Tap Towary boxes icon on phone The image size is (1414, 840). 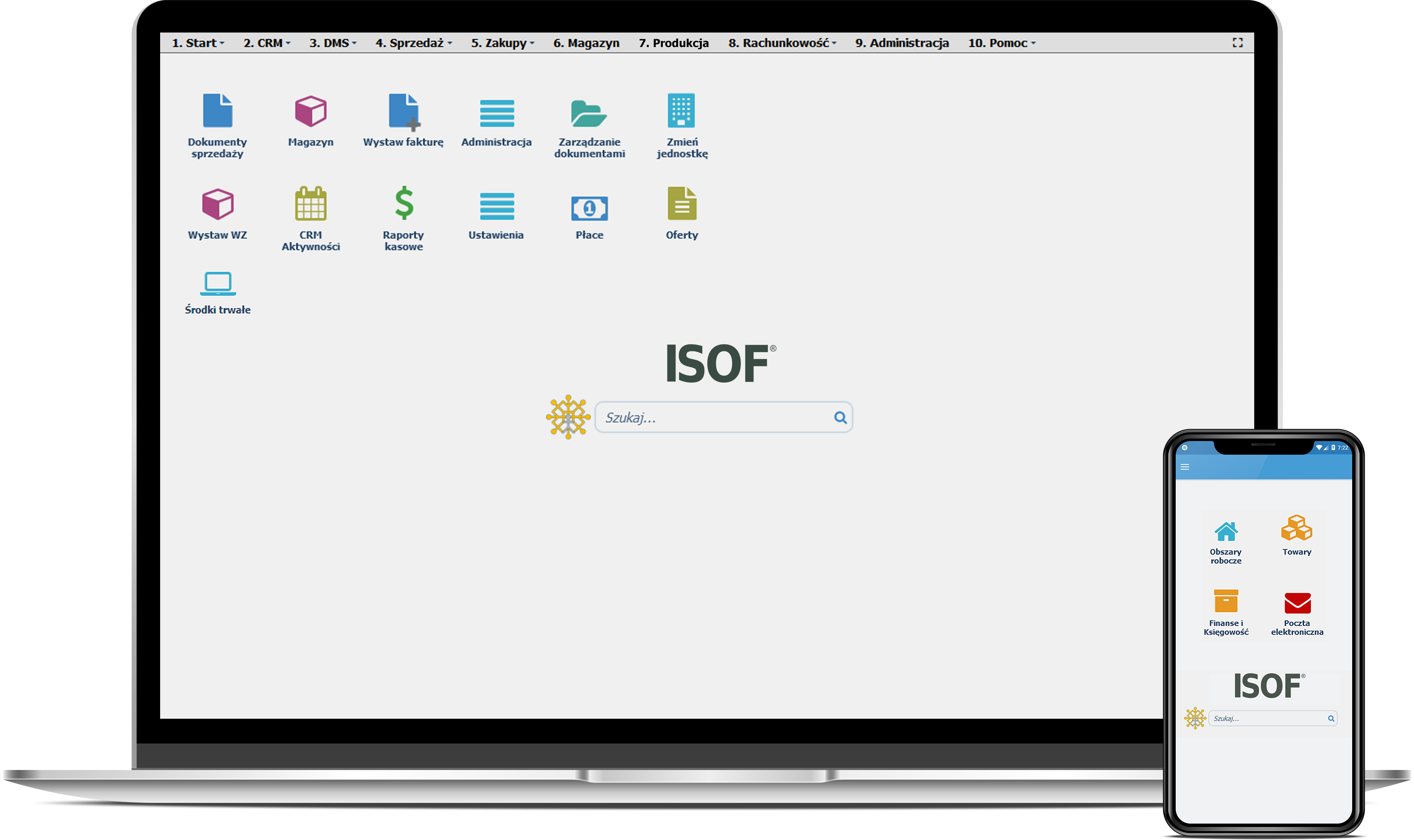pyautogui.click(x=1296, y=528)
